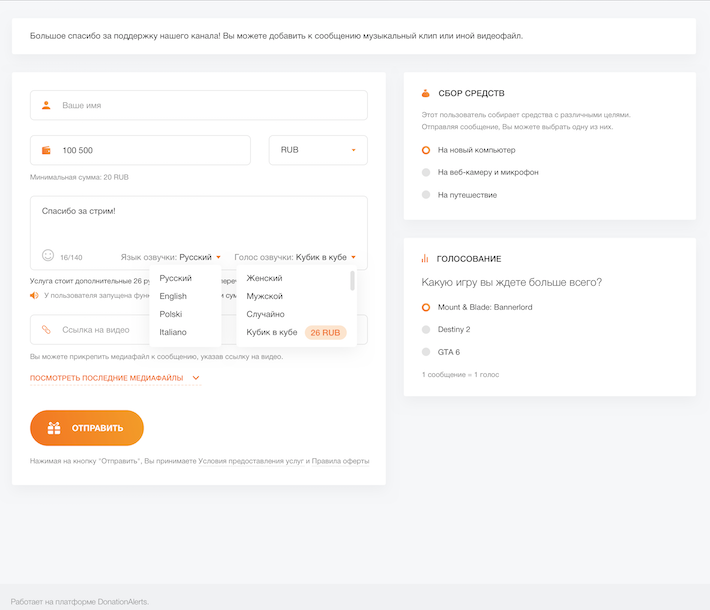
Task: Click the wallet icon beside amount 100 500
Action: pyautogui.click(x=46, y=150)
